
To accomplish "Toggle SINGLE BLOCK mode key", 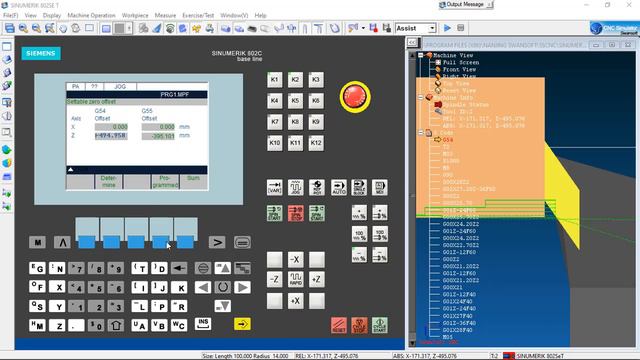I will coord(359,187).
